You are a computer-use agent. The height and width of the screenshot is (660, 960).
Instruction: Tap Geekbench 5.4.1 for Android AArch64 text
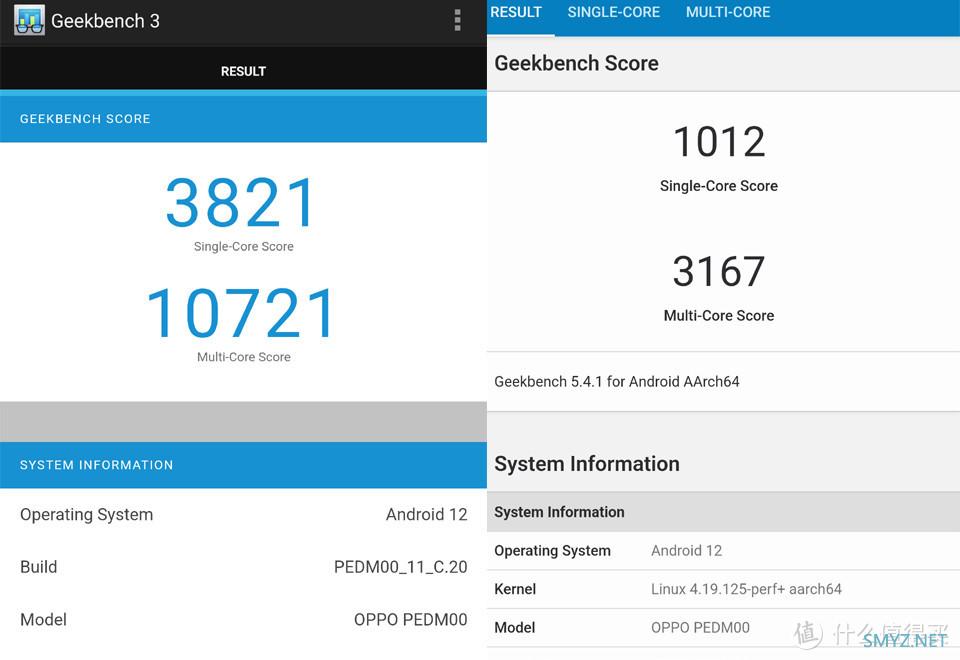click(617, 381)
